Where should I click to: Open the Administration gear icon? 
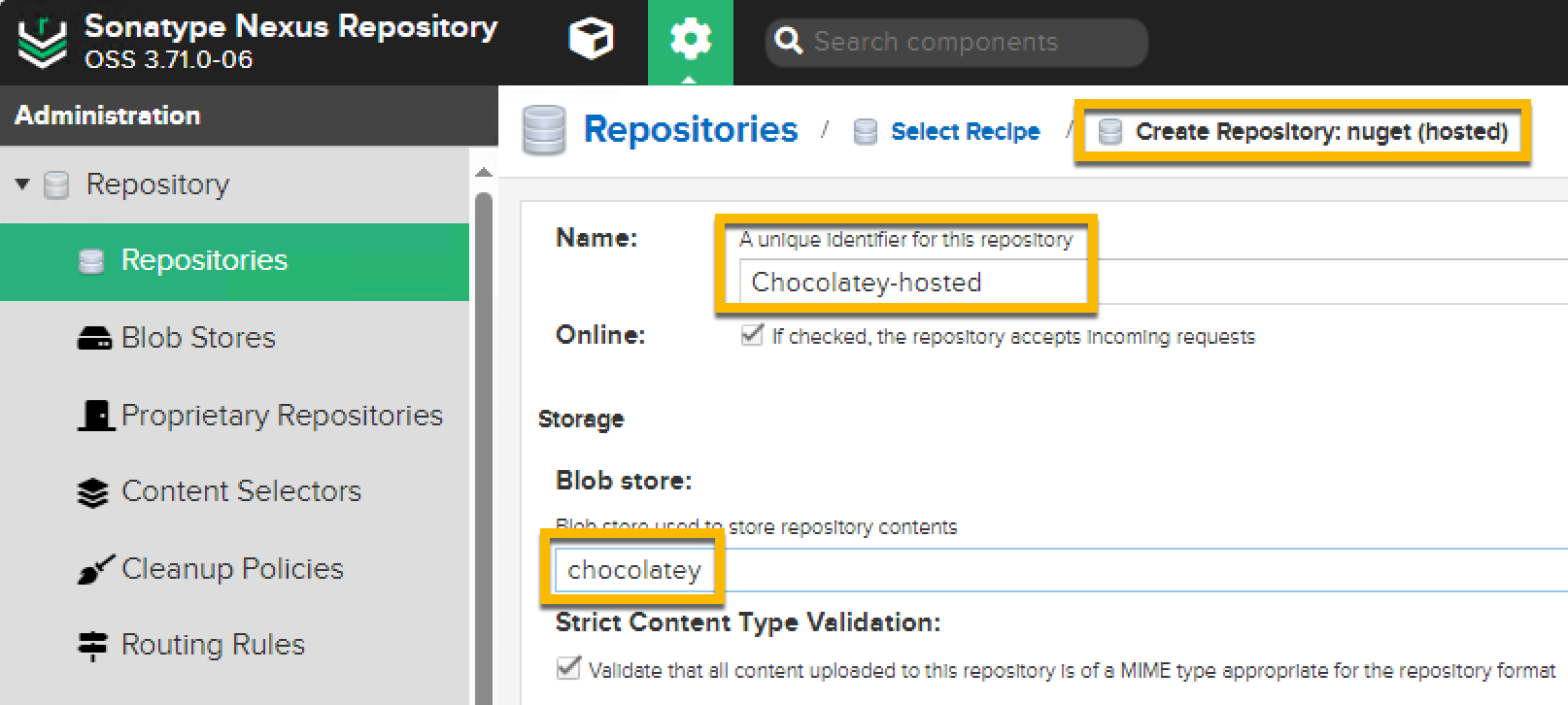(x=691, y=41)
